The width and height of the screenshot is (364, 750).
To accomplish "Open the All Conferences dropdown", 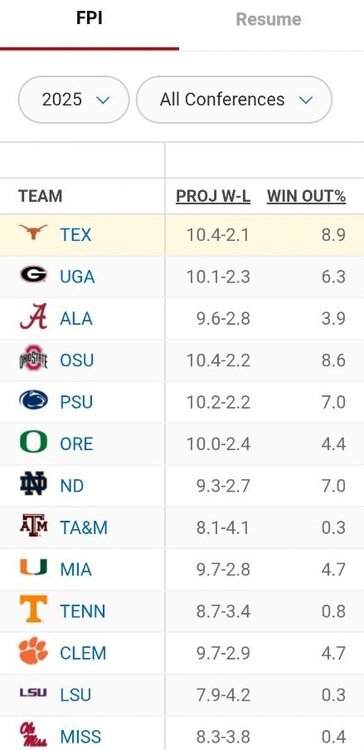I will [x=234, y=99].
